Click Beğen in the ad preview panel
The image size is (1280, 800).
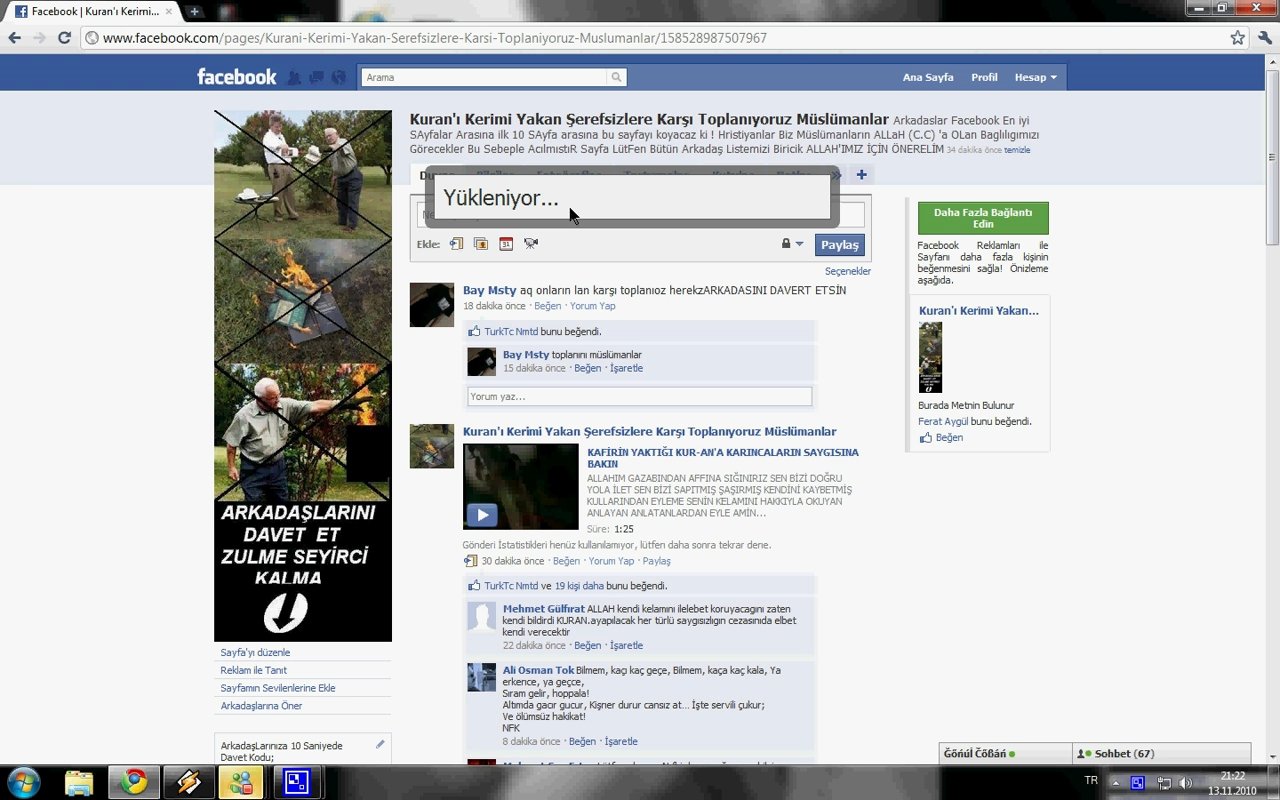(949, 437)
